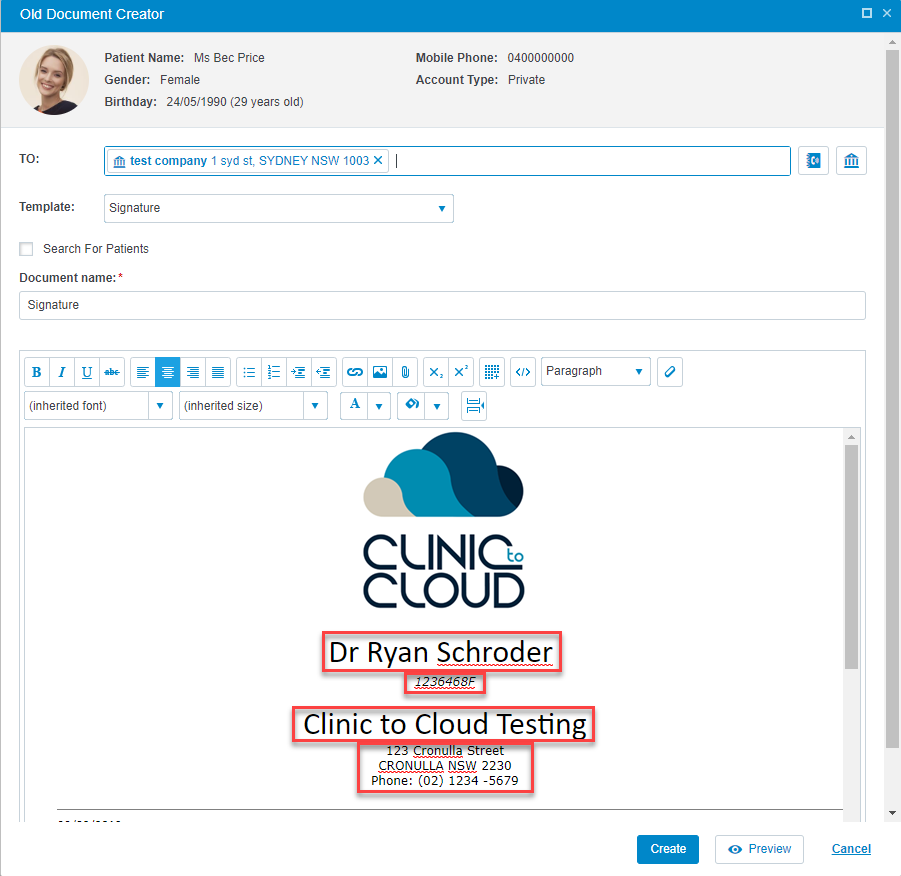This screenshot has height=876, width=901.
Task: Remove test company recipient
Action: click(378, 160)
